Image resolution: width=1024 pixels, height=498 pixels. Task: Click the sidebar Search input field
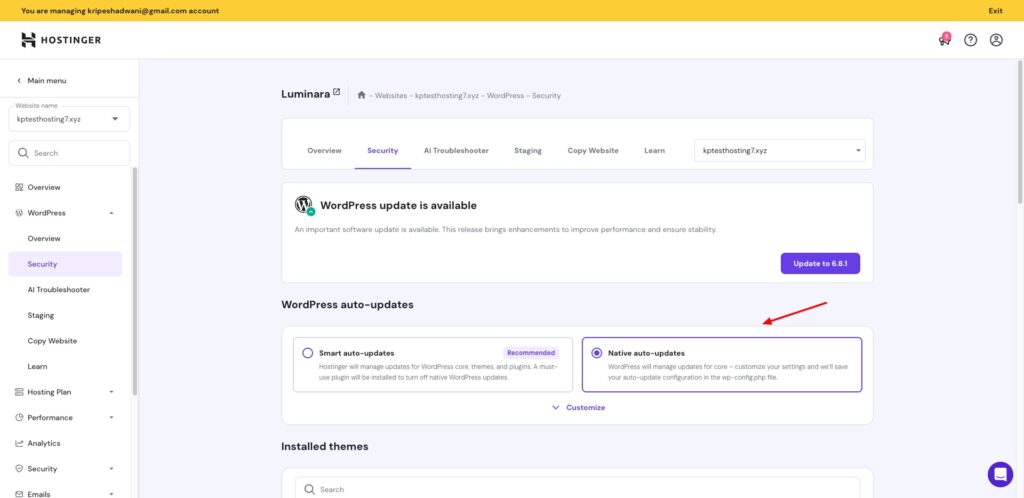tap(69, 153)
